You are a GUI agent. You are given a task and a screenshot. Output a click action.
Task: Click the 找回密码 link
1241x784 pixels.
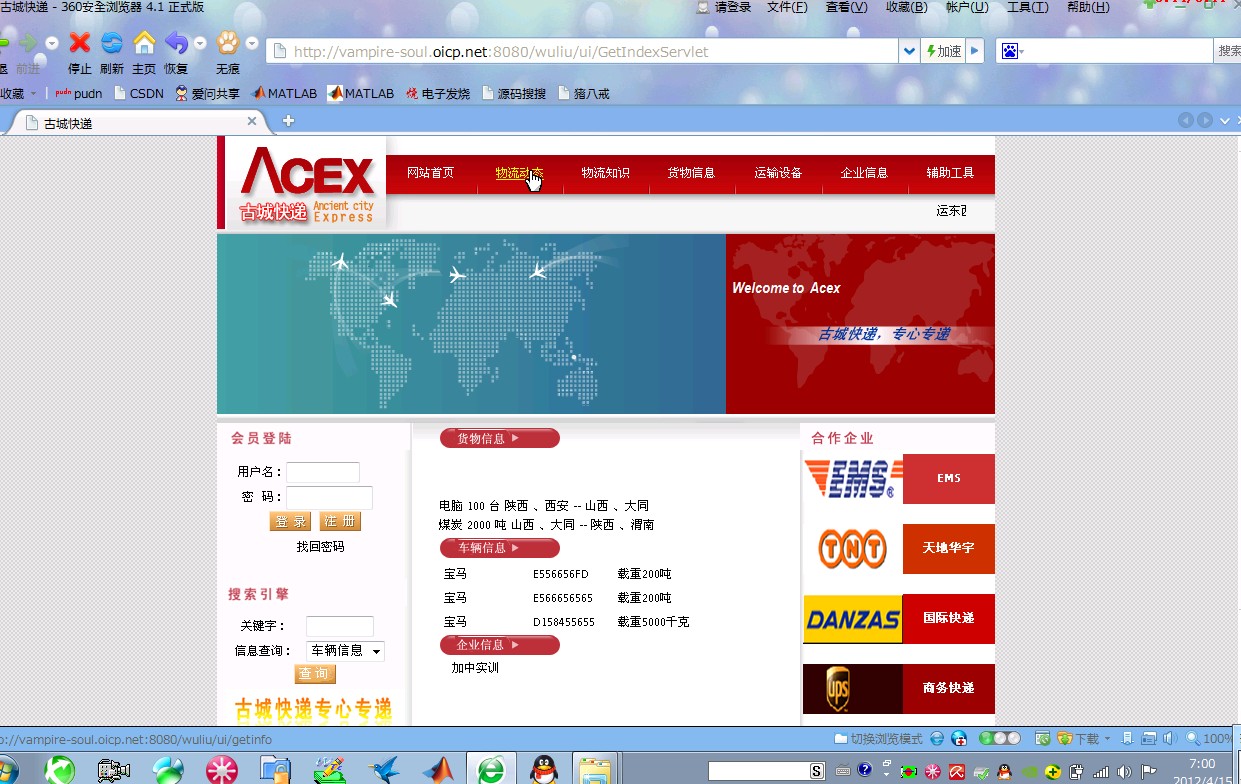[320, 547]
